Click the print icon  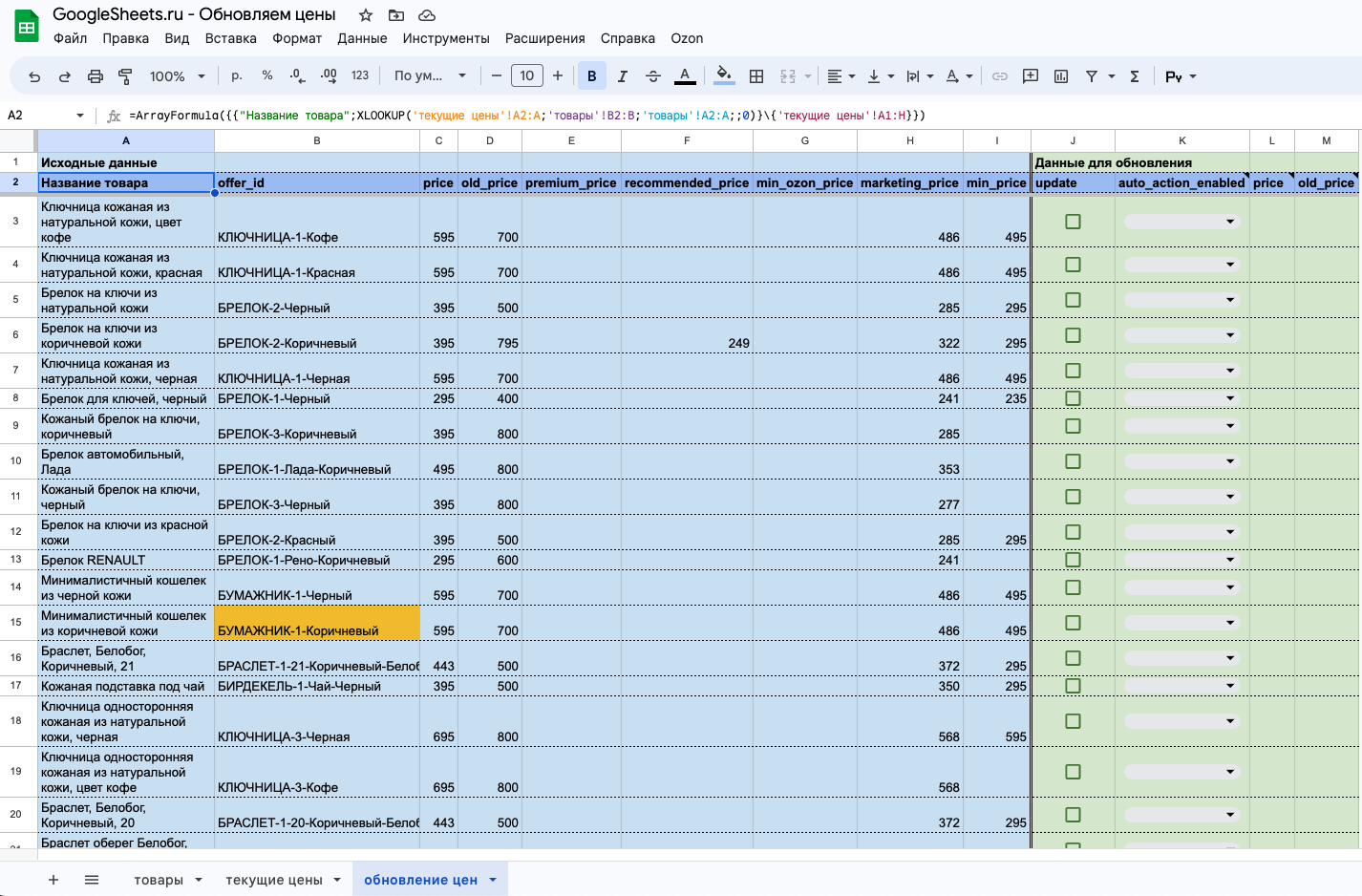[x=96, y=76]
